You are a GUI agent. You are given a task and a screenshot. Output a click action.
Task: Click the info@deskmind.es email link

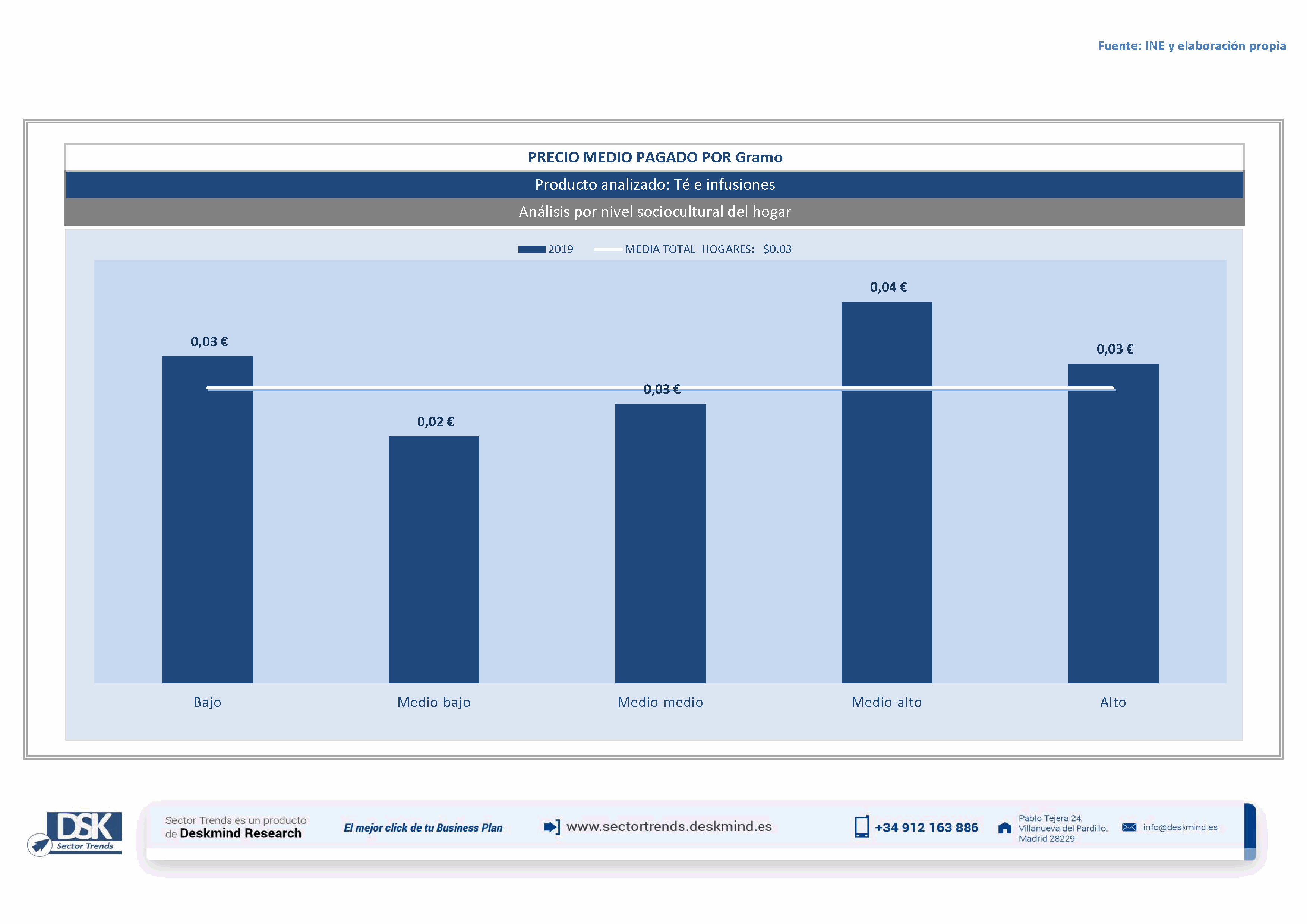click(x=1180, y=827)
